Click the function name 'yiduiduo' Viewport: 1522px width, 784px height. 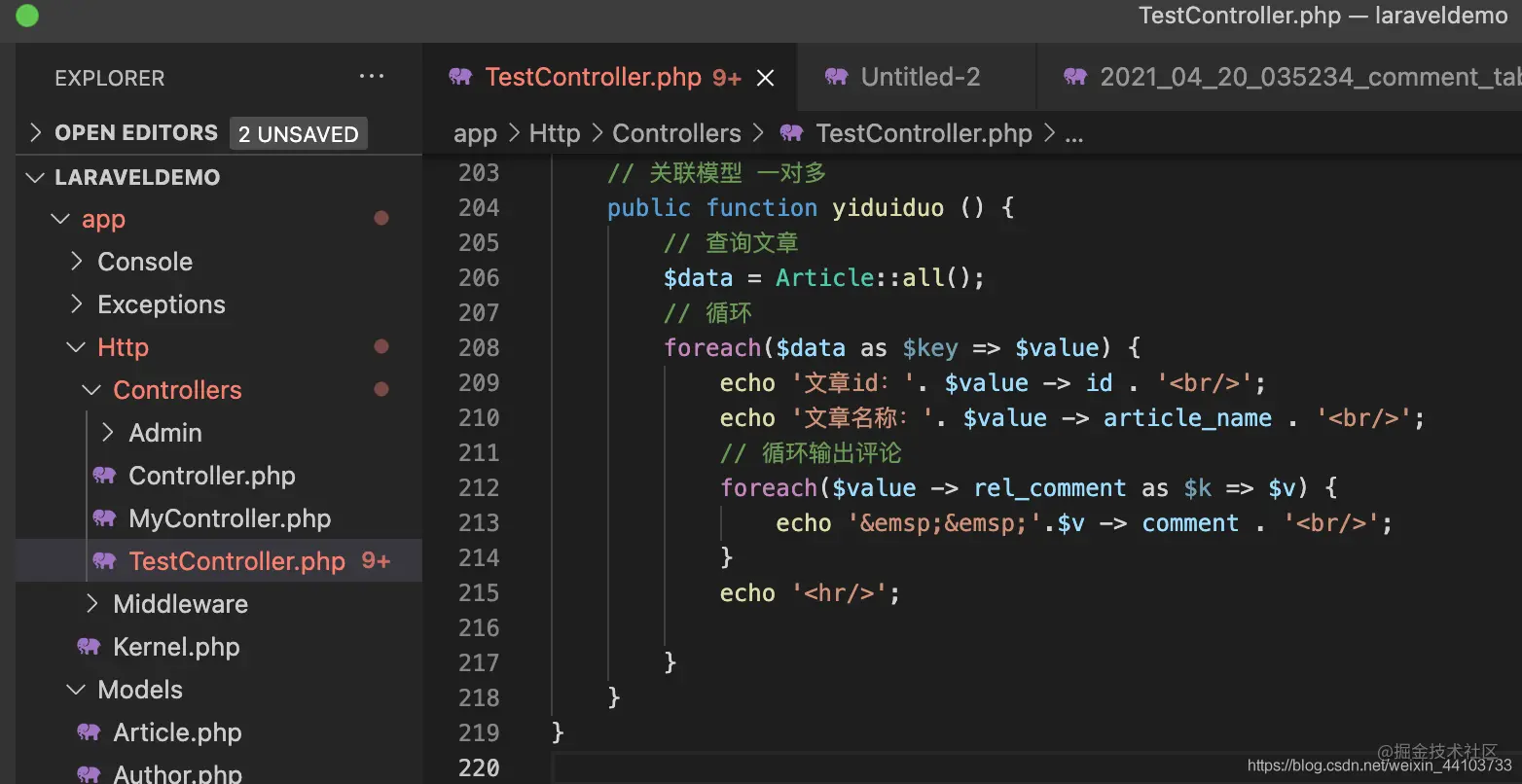[x=888, y=207]
